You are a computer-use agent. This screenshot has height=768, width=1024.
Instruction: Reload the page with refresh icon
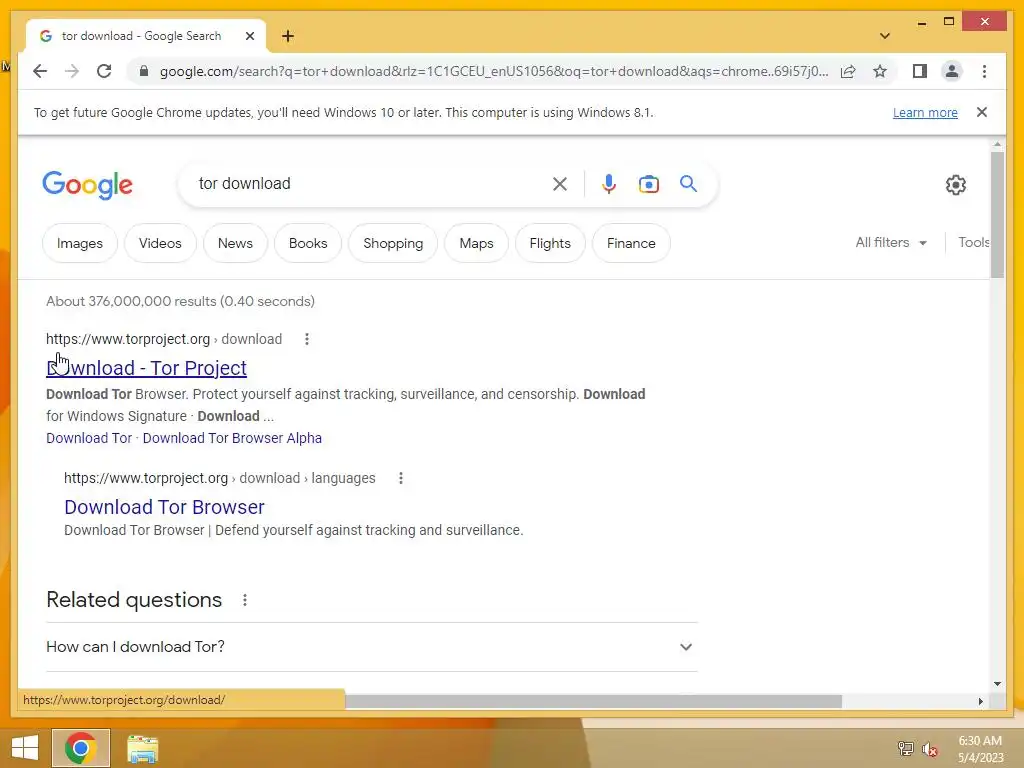click(x=104, y=71)
